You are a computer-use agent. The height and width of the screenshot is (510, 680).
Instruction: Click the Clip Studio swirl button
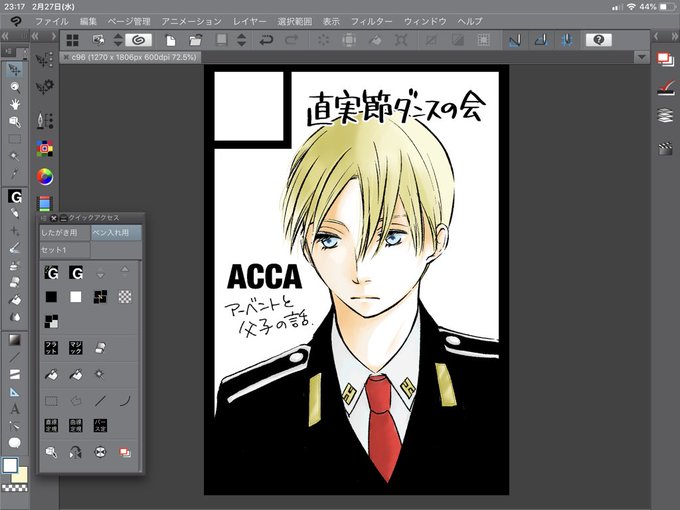pyautogui.click(x=138, y=40)
